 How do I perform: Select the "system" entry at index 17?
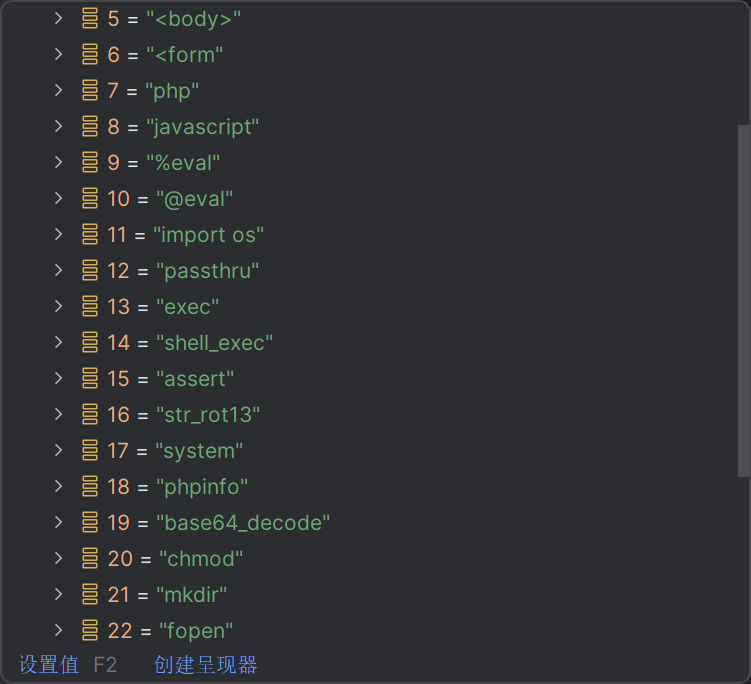199,451
